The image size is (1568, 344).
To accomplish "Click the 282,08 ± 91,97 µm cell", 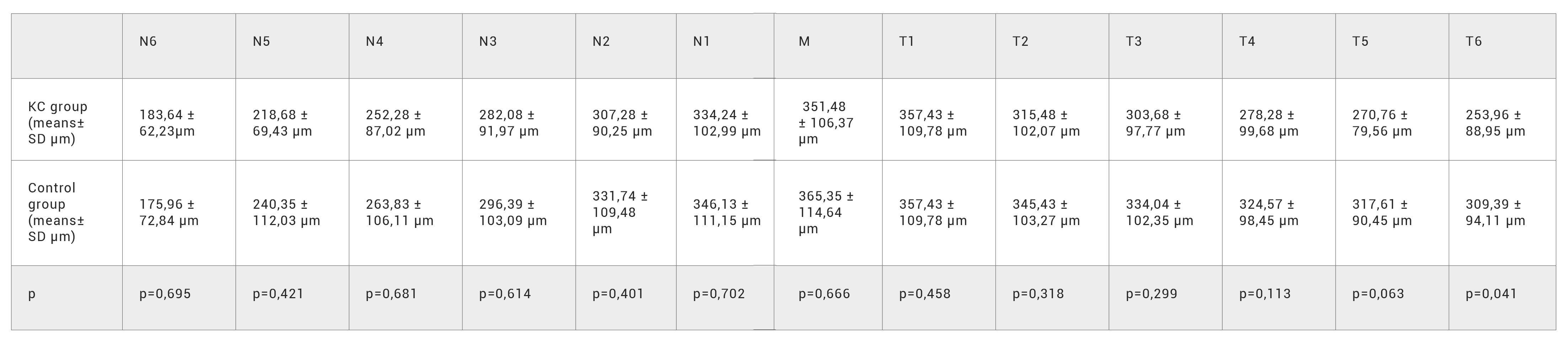I will [x=519, y=120].
